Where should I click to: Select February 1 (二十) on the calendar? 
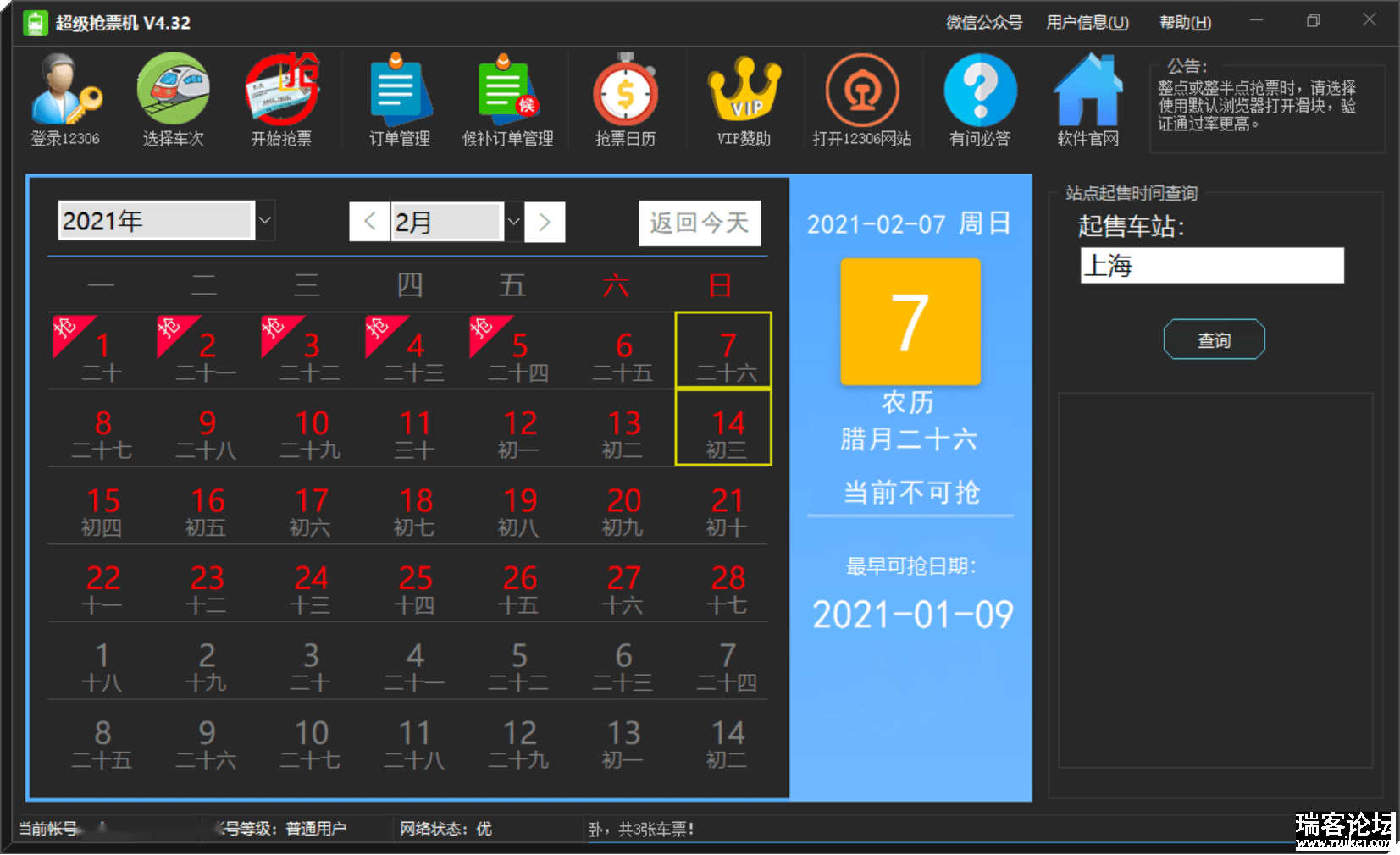click(102, 351)
